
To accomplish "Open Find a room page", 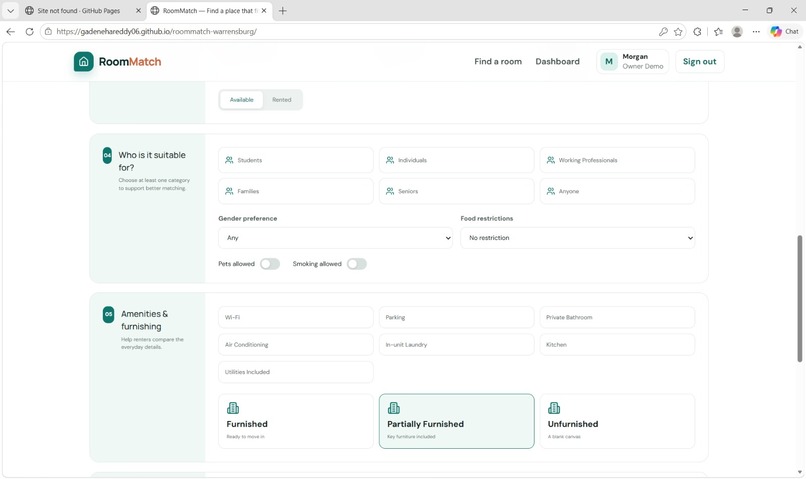I will pos(498,62).
